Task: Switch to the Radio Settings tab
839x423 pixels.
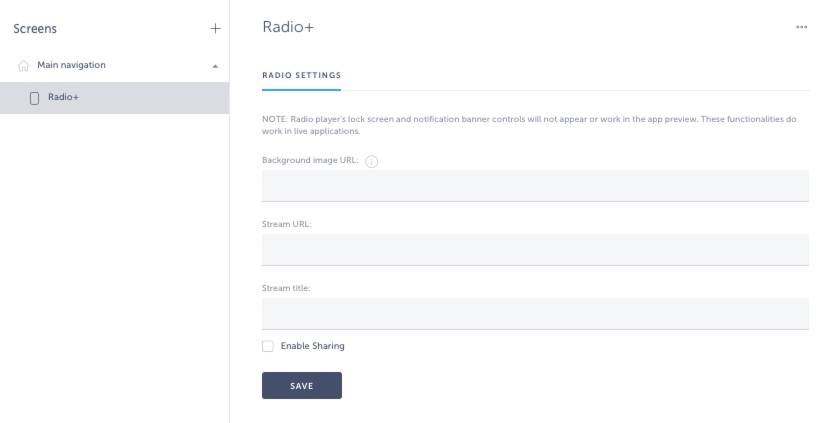Action: pyautogui.click(x=301, y=75)
